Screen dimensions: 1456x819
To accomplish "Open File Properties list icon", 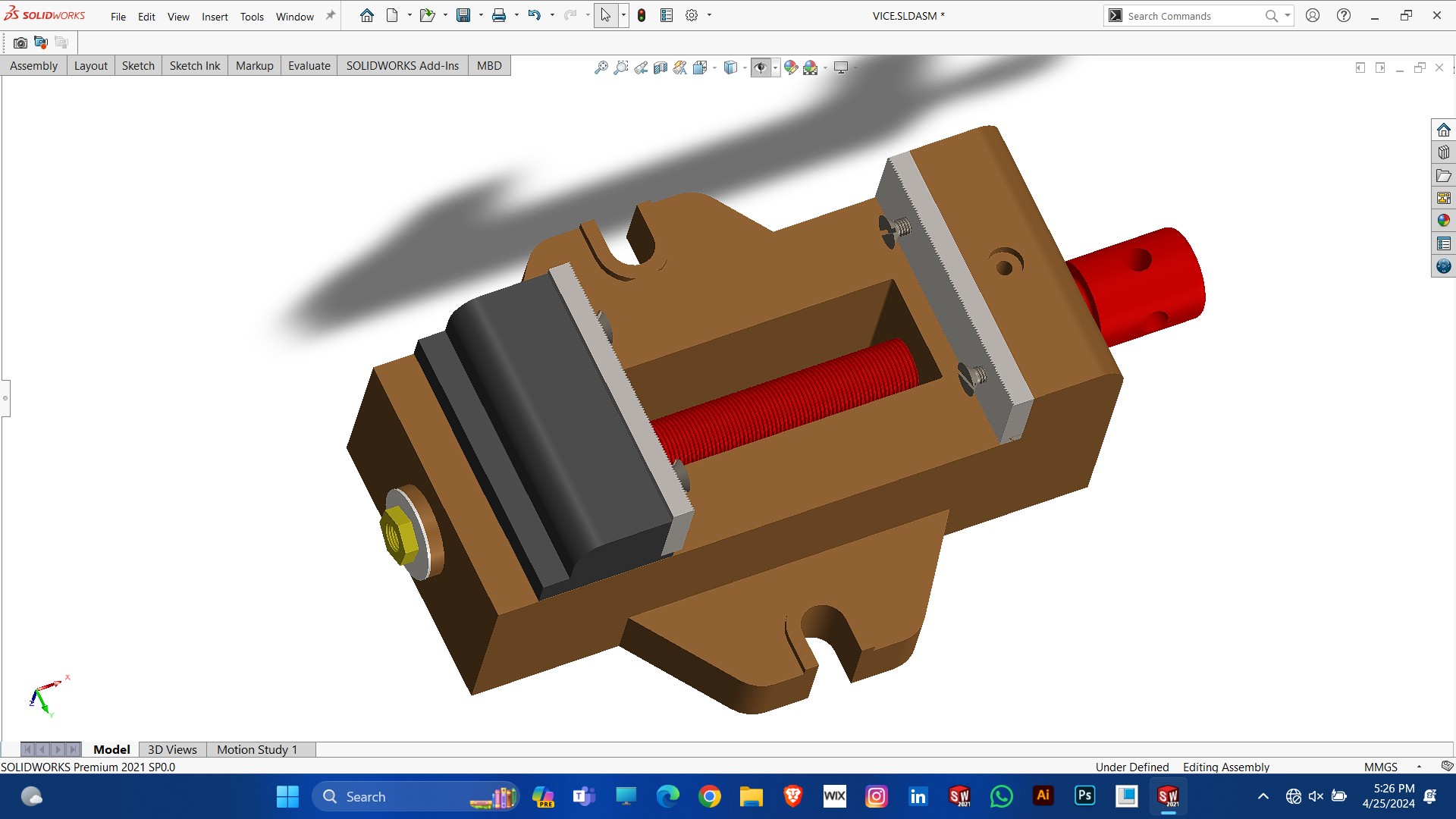I will point(667,15).
